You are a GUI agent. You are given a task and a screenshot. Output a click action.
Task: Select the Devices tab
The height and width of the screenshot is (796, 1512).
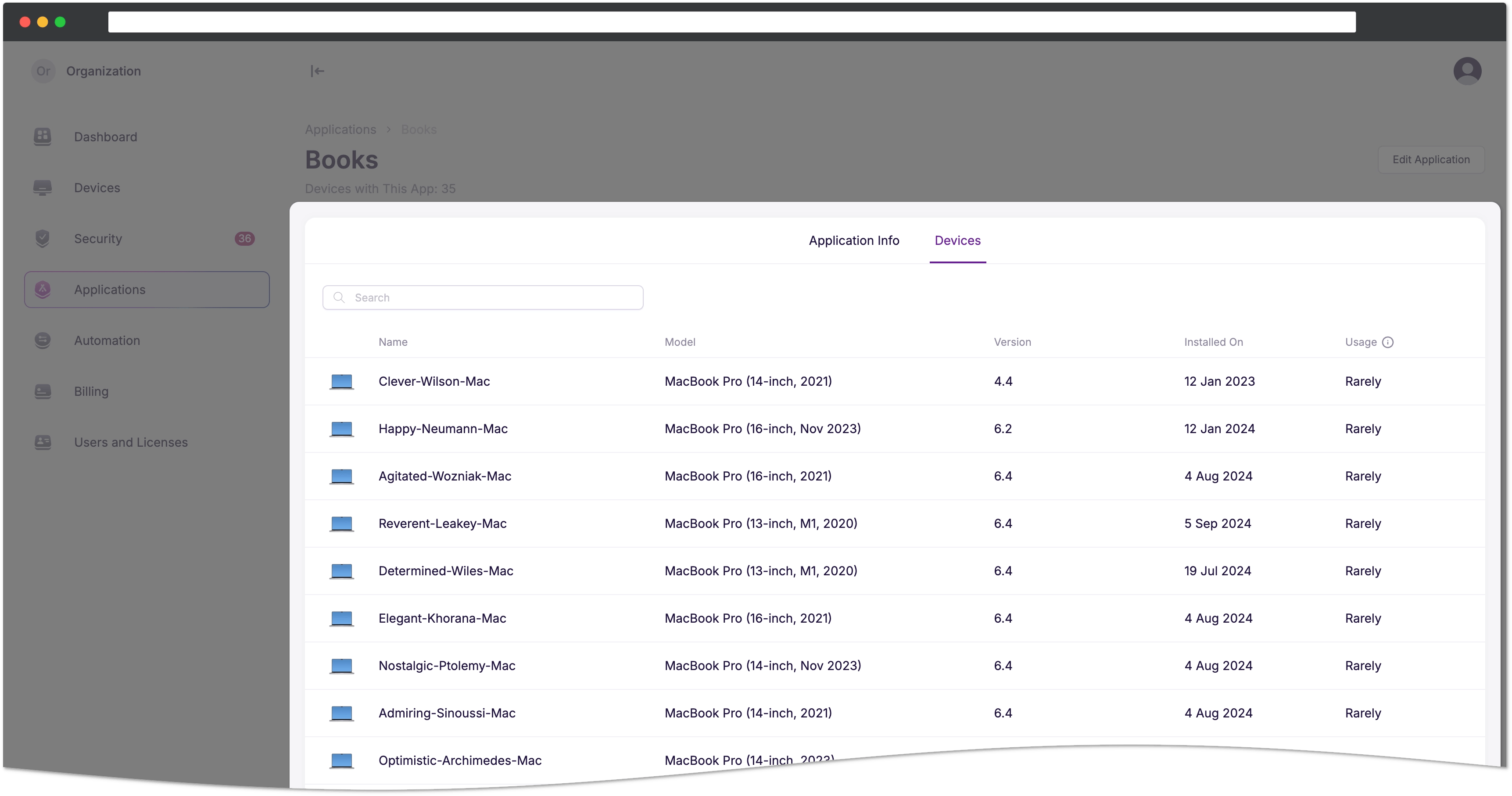click(957, 240)
